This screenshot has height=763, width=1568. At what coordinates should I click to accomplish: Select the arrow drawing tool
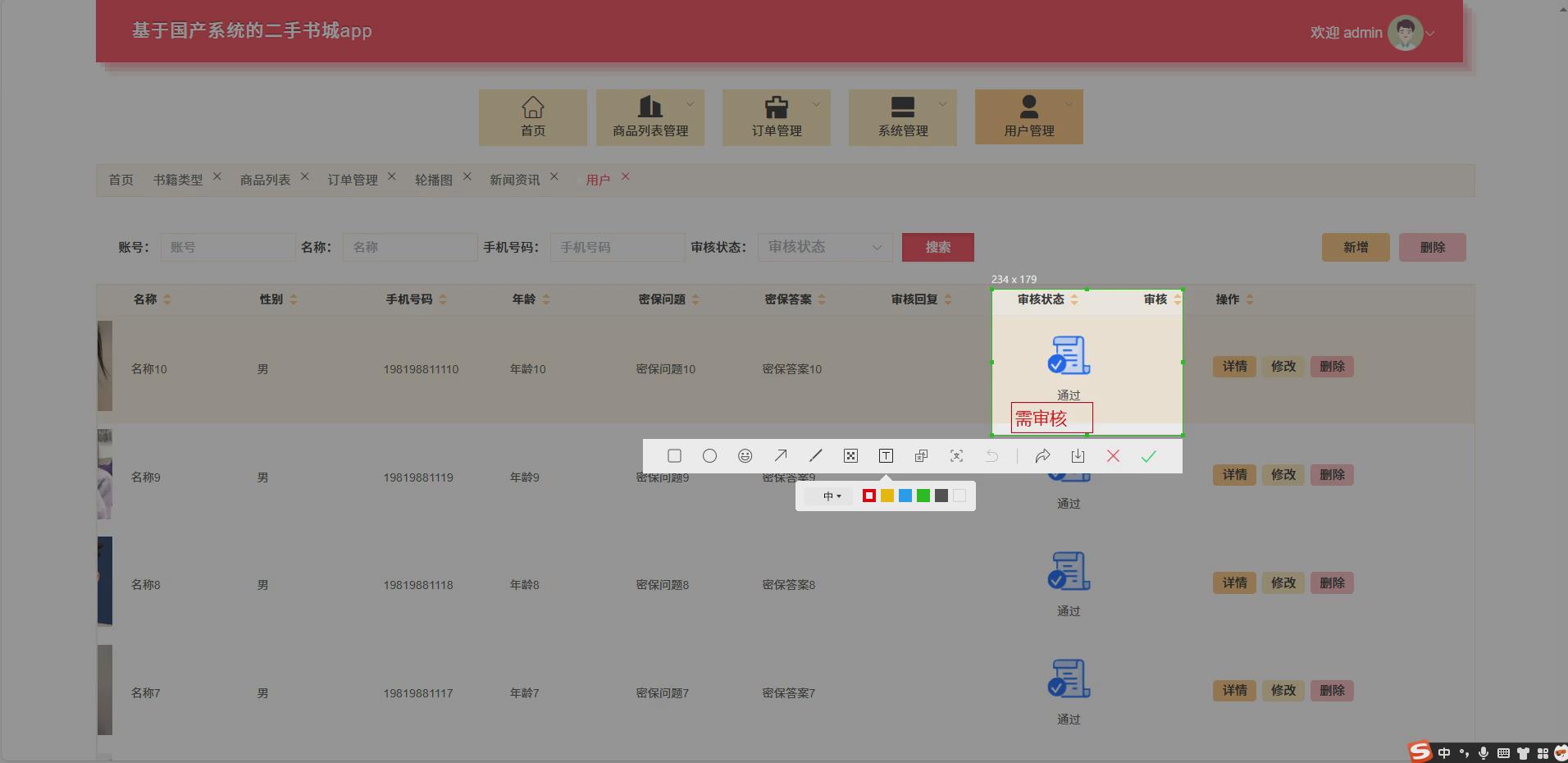pyautogui.click(x=781, y=455)
